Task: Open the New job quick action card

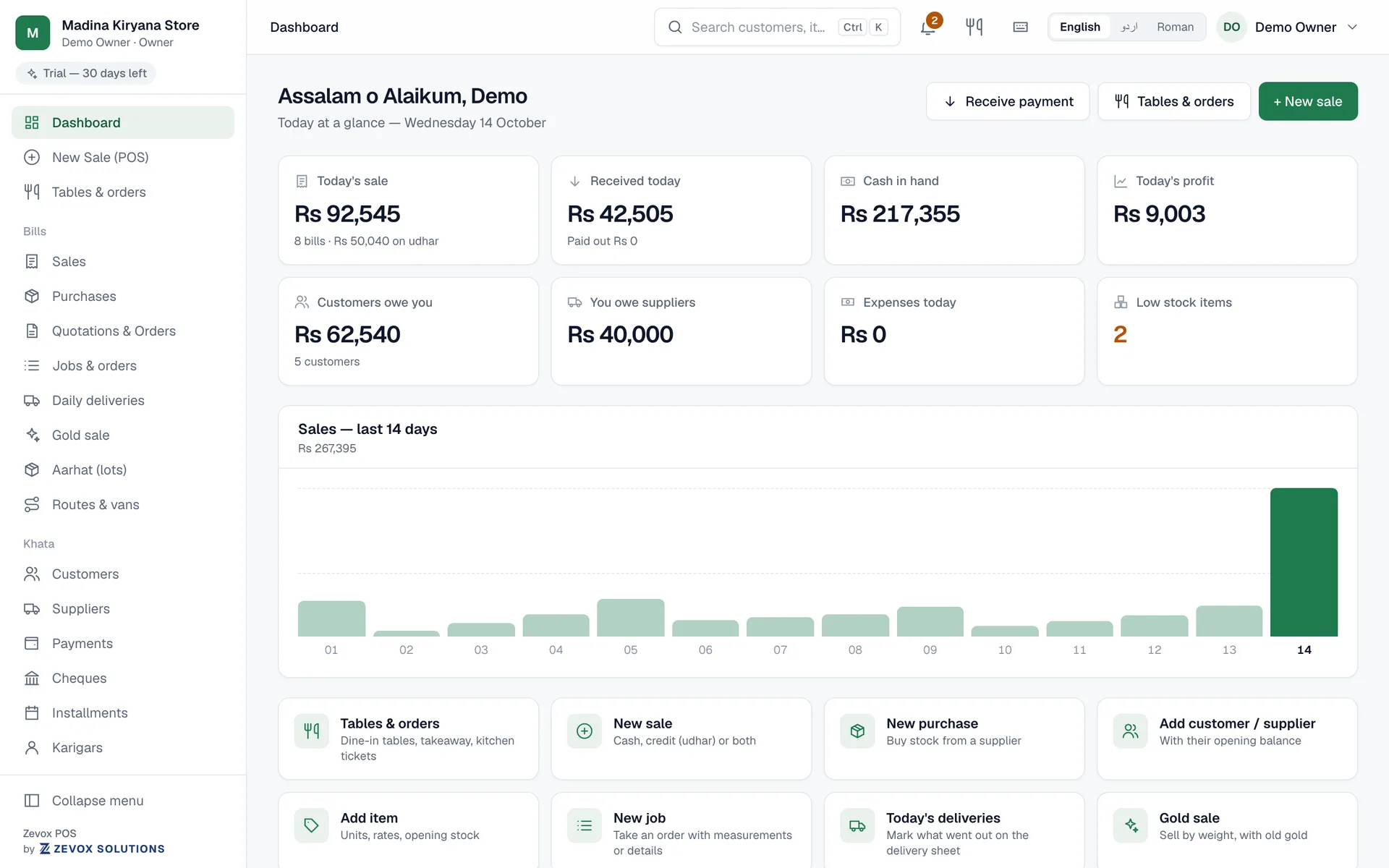Action: tap(681, 830)
